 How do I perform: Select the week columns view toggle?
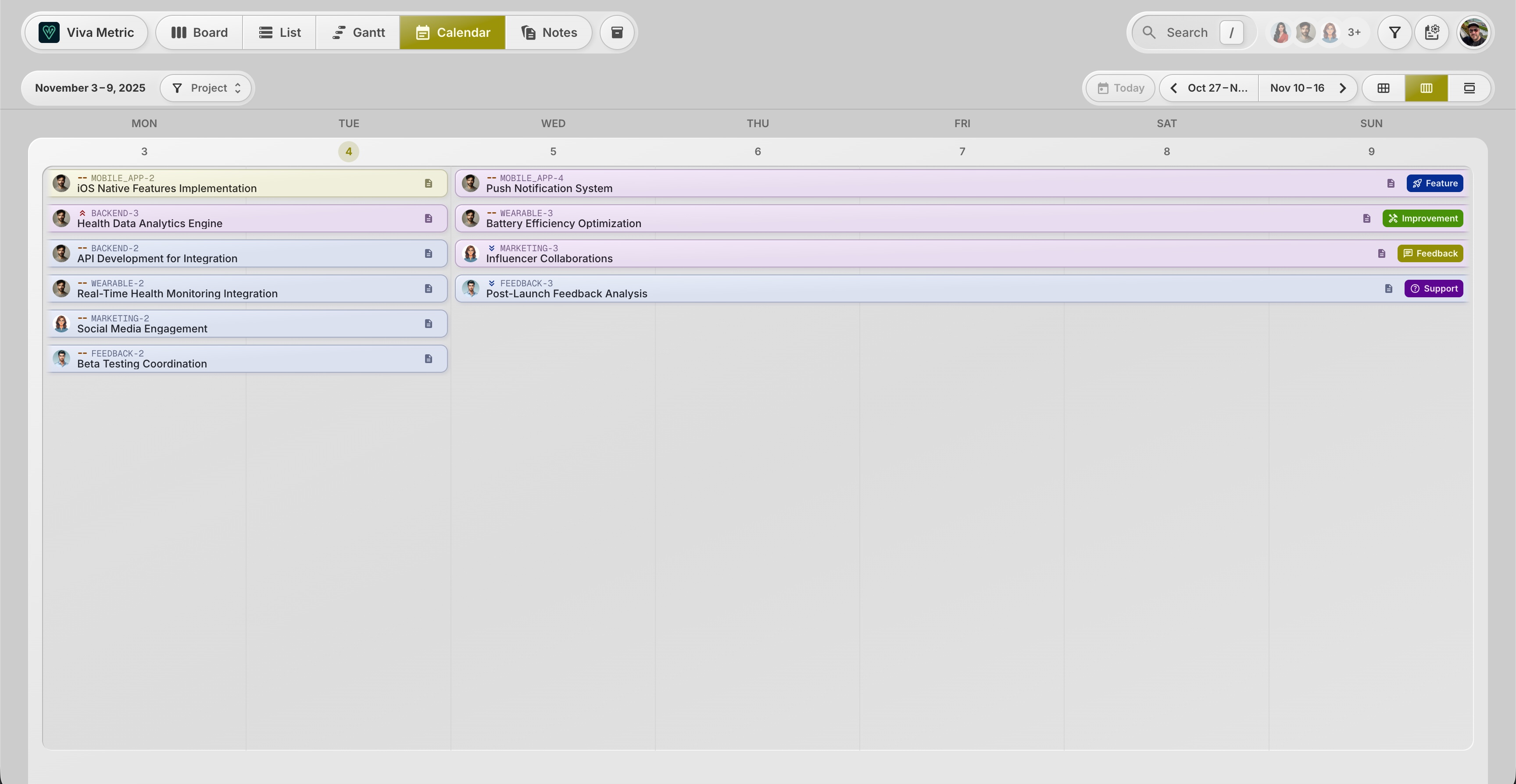pyautogui.click(x=1426, y=88)
